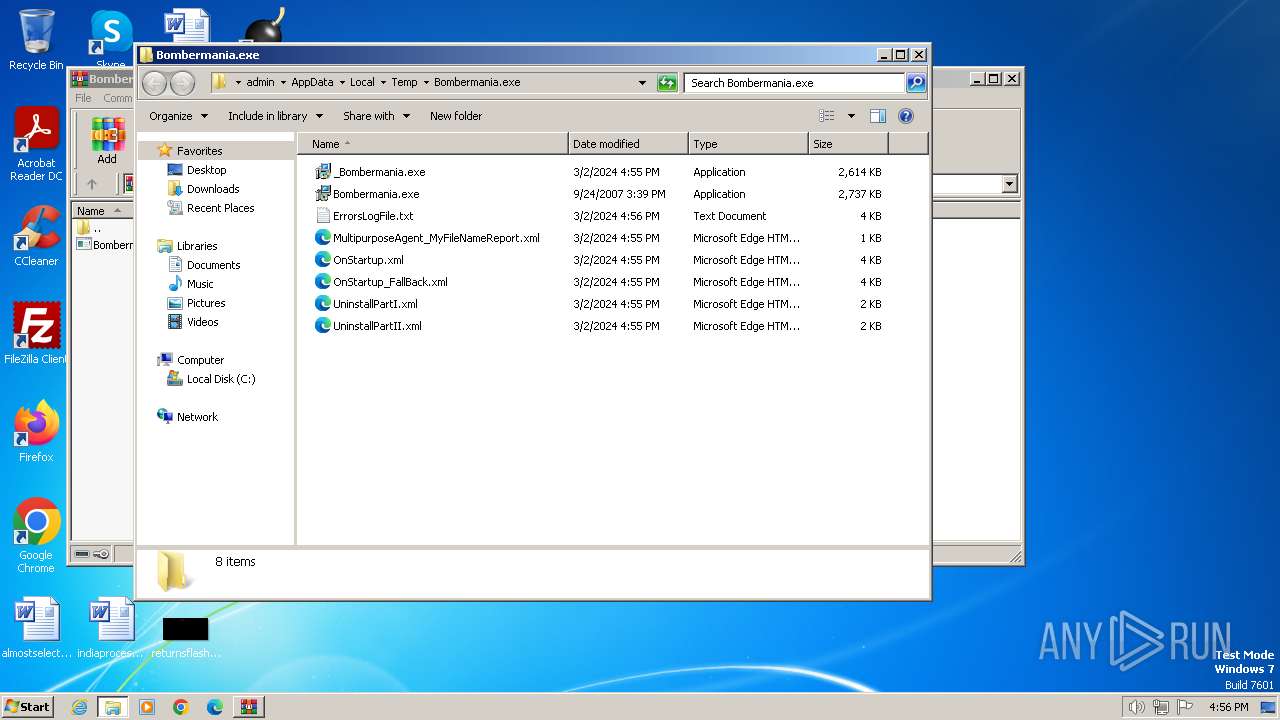This screenshot has width=1280, height=720.
Task: Open Skype desktop shortcut
Action: (x=110, y=41)
